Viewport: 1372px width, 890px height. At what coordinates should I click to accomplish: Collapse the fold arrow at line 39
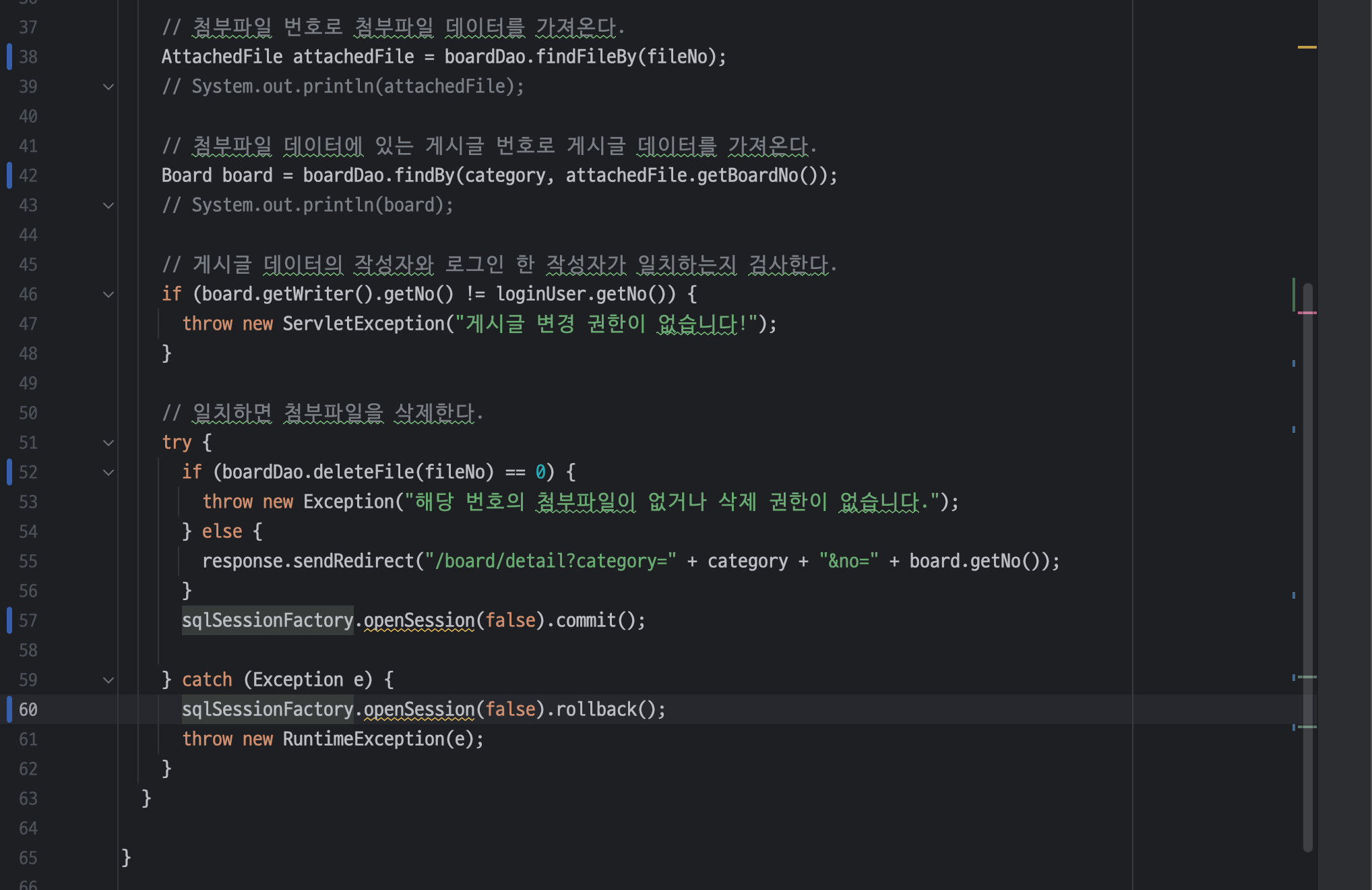point(108,87)
